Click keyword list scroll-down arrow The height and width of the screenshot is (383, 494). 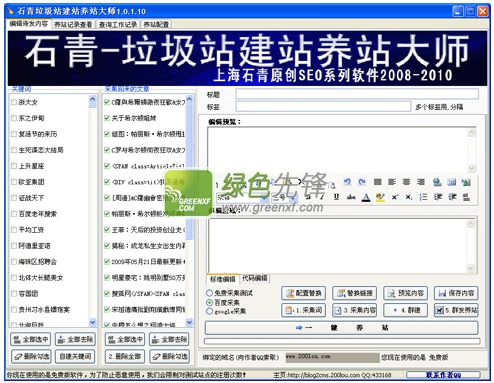(92, 322)
